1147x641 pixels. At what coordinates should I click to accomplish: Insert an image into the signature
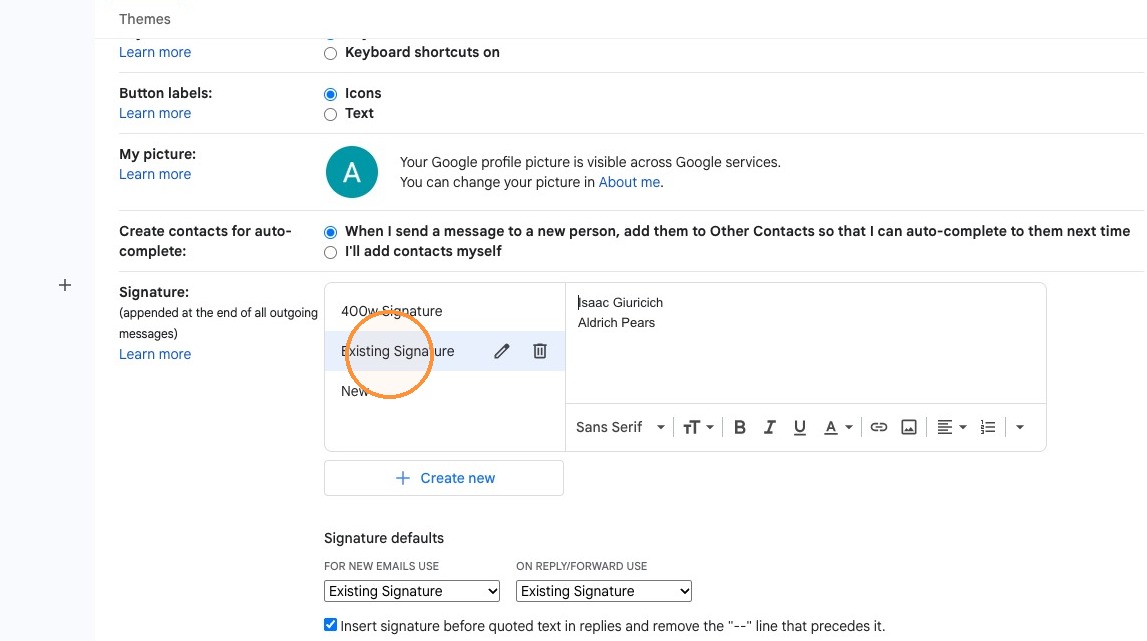[909, 427]
